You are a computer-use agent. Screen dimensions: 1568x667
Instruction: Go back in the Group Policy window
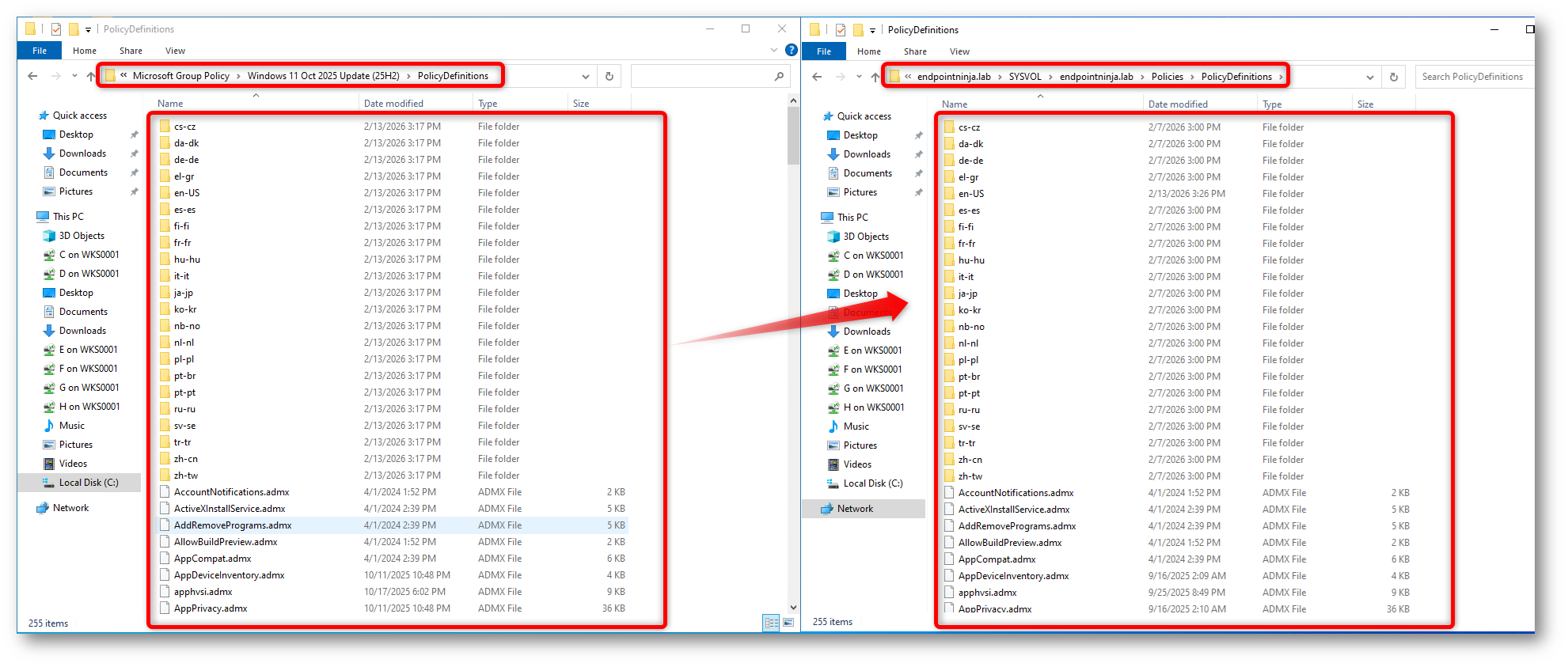(32, 76)
